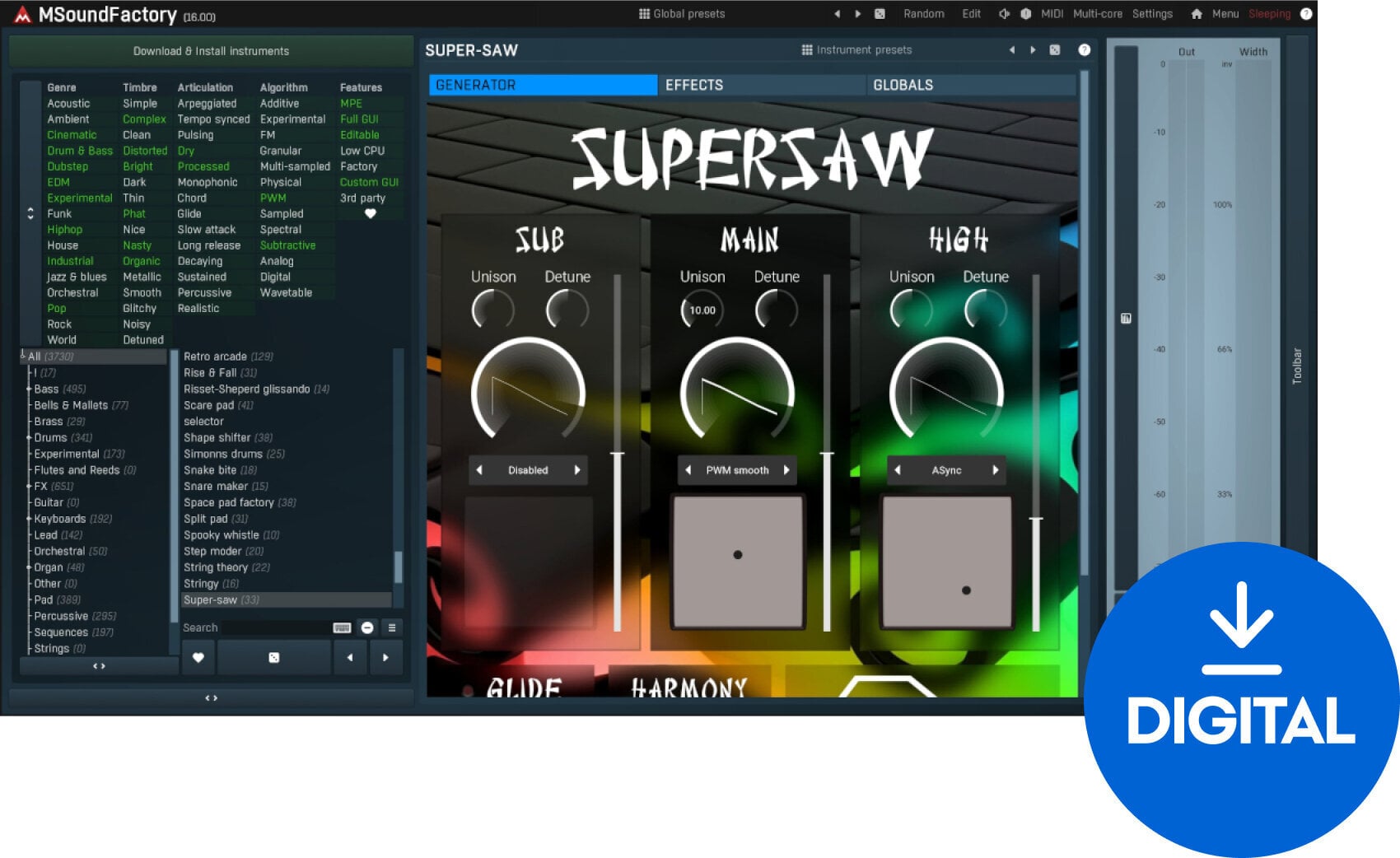Switch to the EFFECTS tab
1400x858 pixels.
tap(694, 85)
